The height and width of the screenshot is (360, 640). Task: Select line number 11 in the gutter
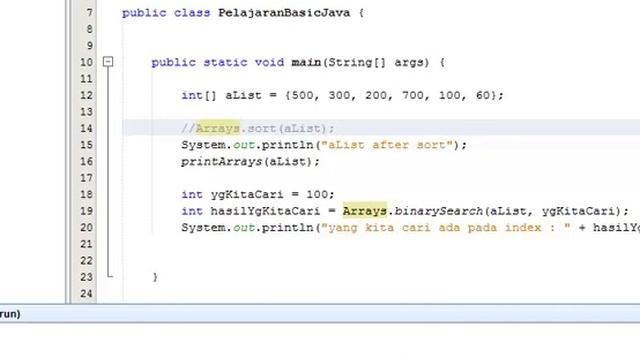(86, 79)
